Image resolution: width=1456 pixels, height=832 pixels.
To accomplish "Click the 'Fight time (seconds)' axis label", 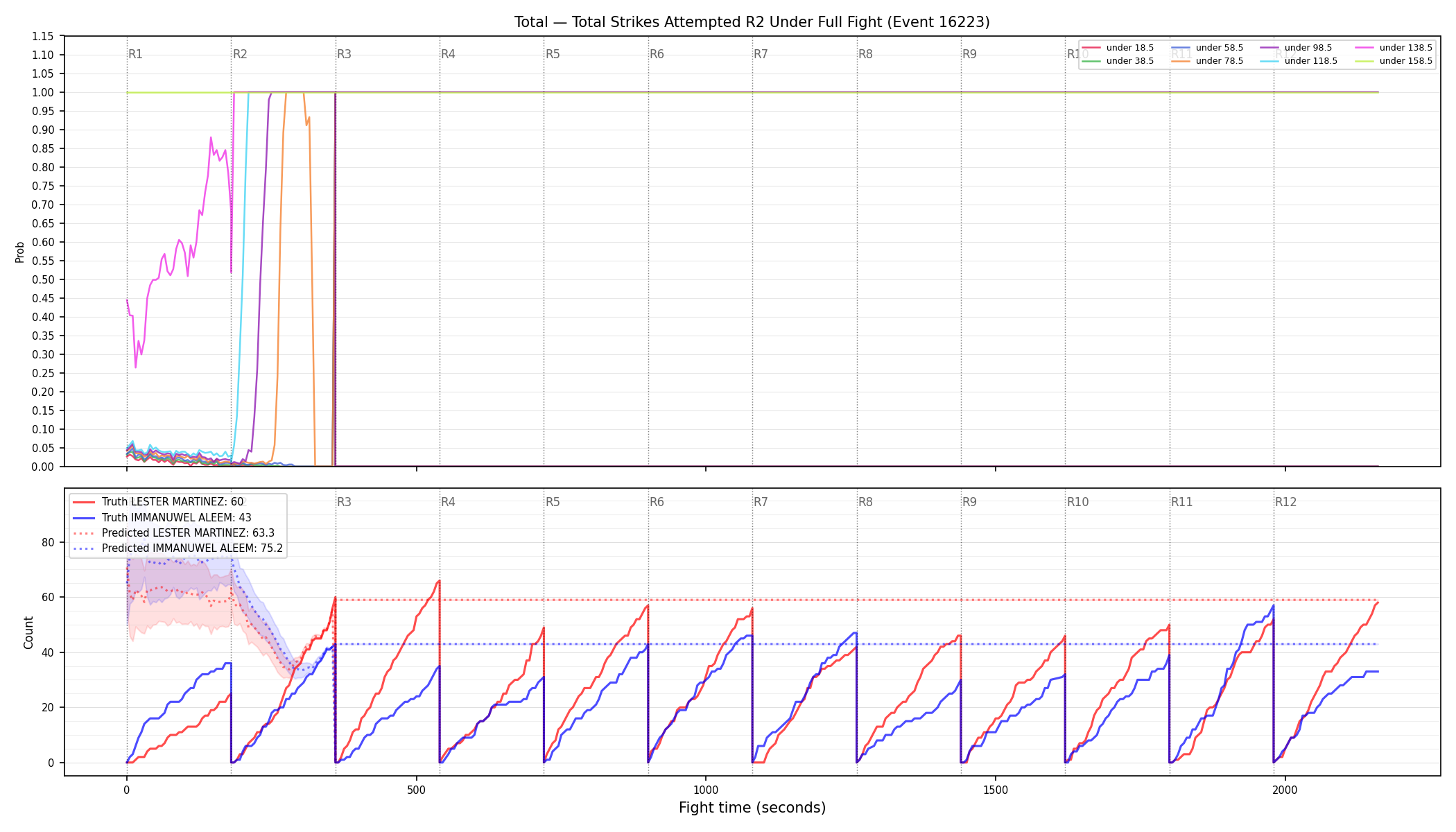I will pyautogui.click(x=752, y=808).
